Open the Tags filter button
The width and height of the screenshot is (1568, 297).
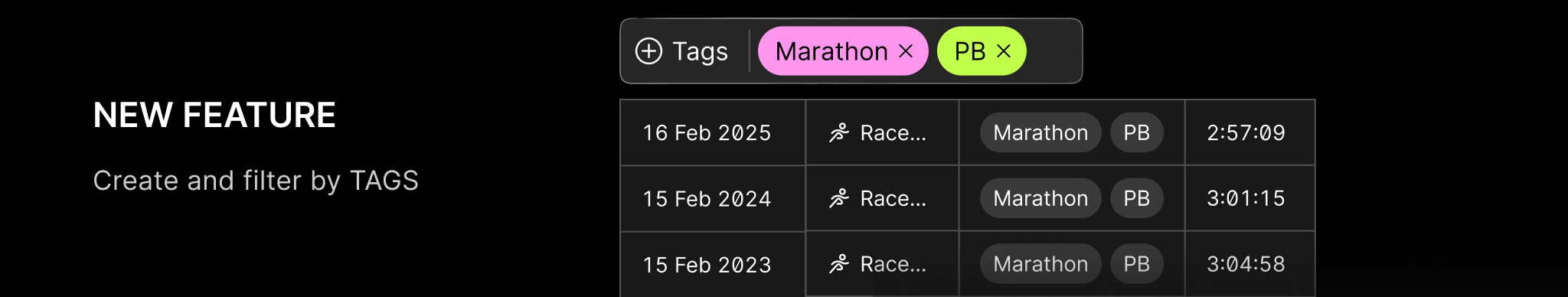(682, 51)
